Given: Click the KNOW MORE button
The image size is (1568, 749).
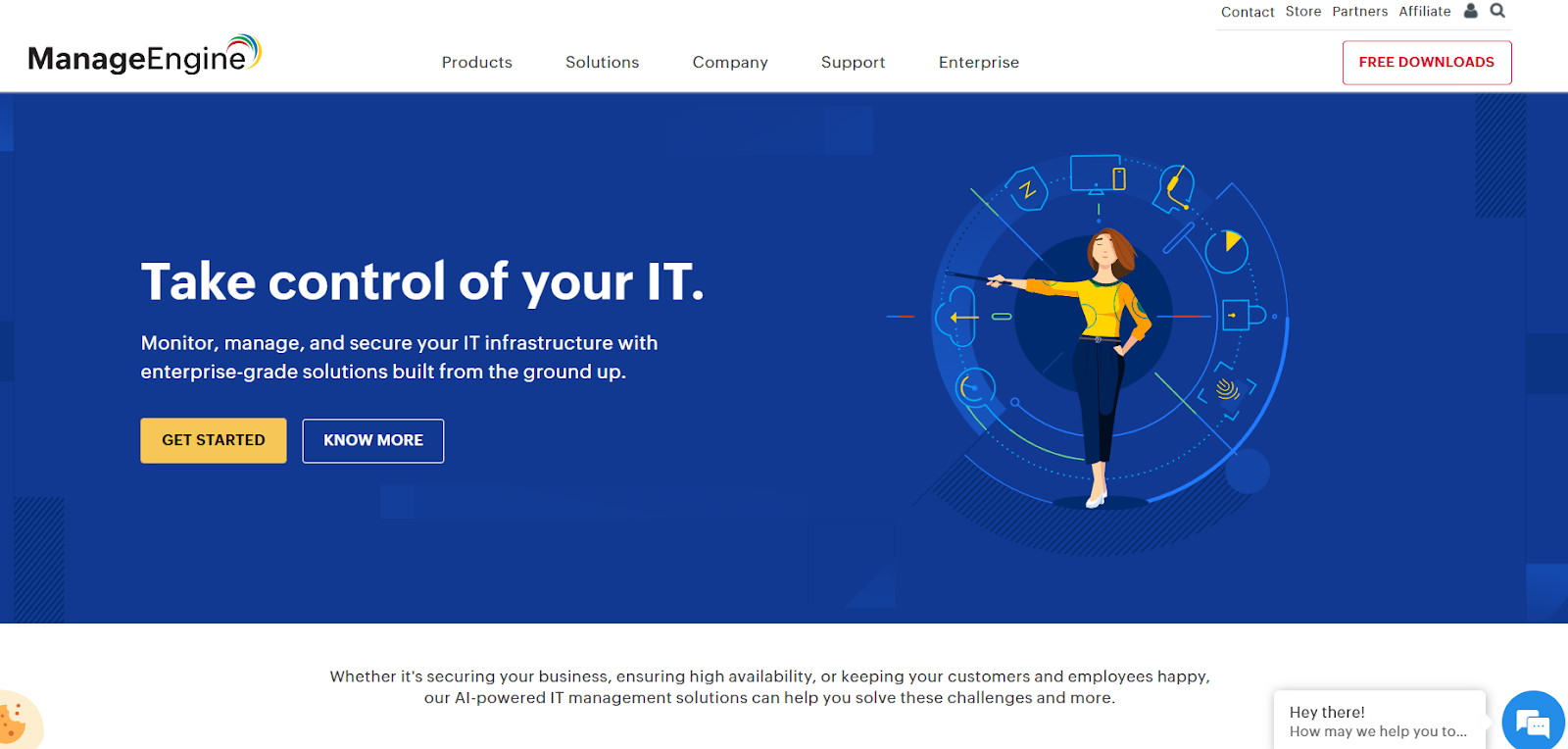Looking at the screenshot, I should click(x=373, y=440).
